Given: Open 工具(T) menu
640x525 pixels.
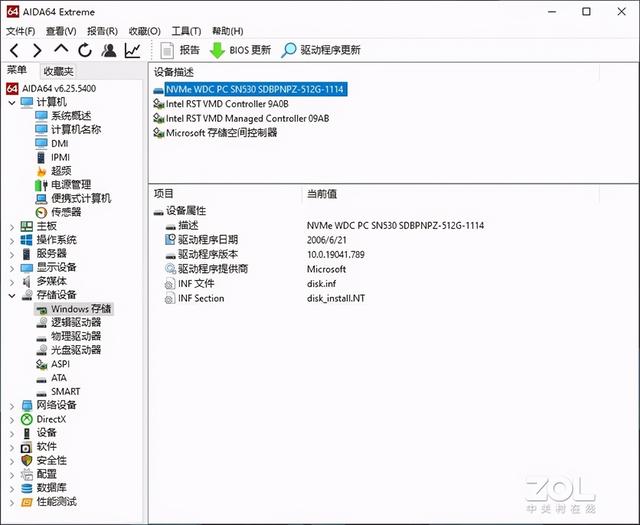Looking at the screenshot, I should (x=186, y=31).
